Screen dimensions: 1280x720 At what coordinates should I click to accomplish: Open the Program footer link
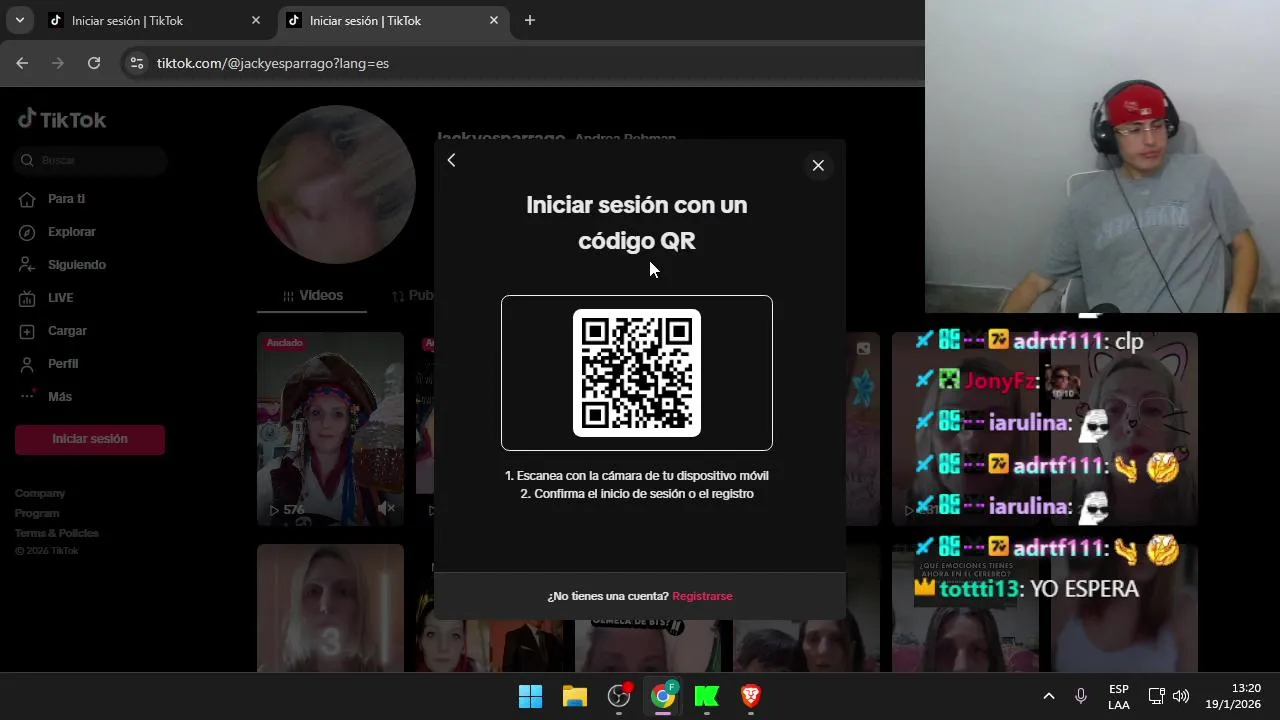pyautogui.click(x=37, y=513)
